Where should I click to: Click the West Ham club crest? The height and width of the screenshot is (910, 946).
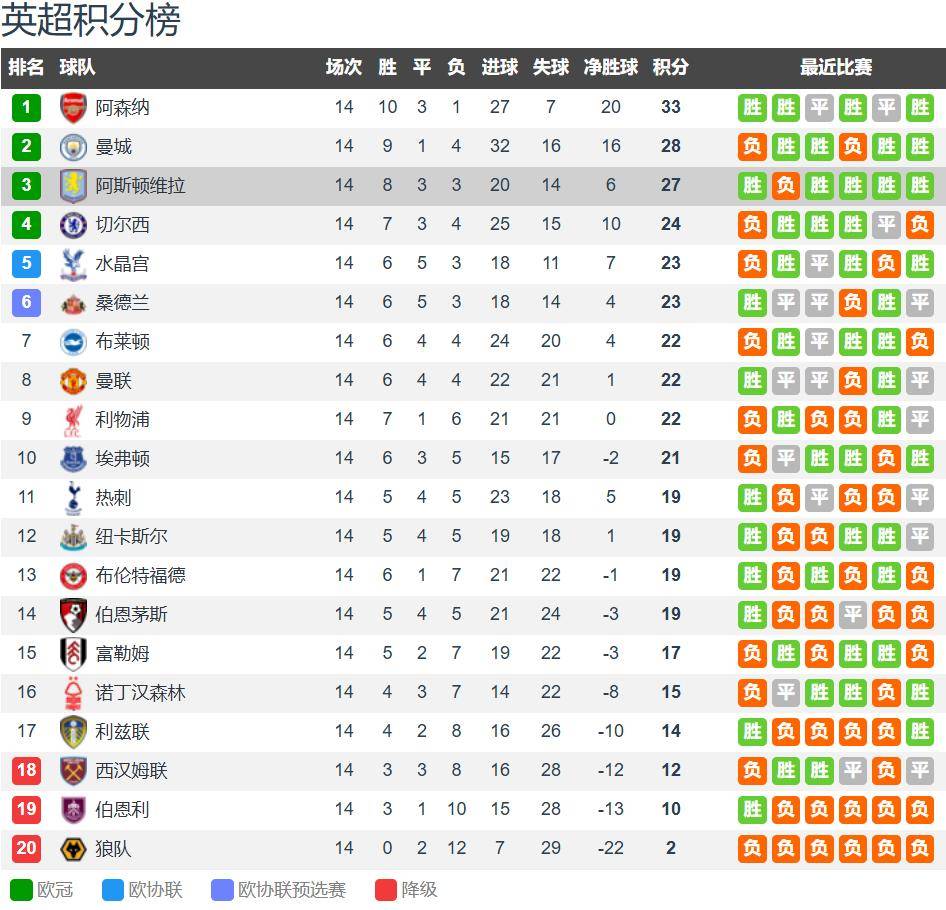74,771
